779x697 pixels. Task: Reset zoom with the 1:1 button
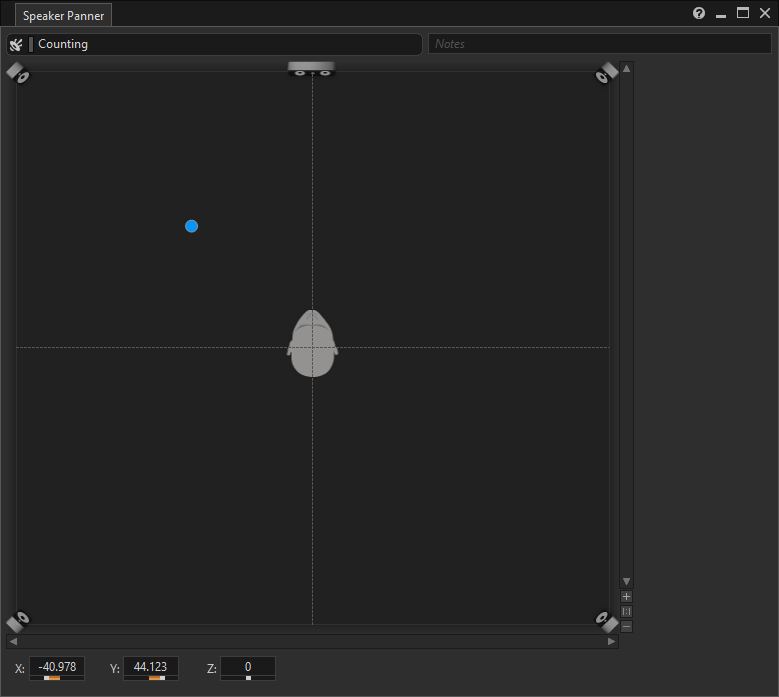coord(626,612)
